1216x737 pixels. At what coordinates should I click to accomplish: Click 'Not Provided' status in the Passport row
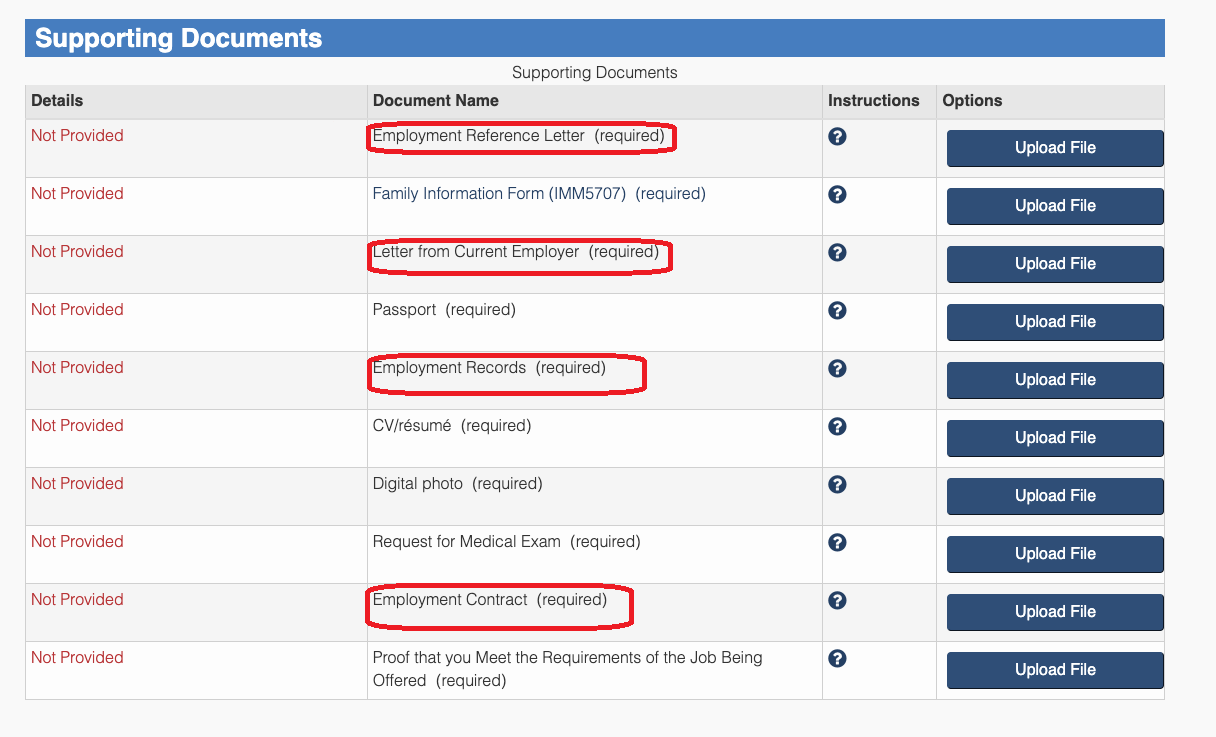coord(77,310)
